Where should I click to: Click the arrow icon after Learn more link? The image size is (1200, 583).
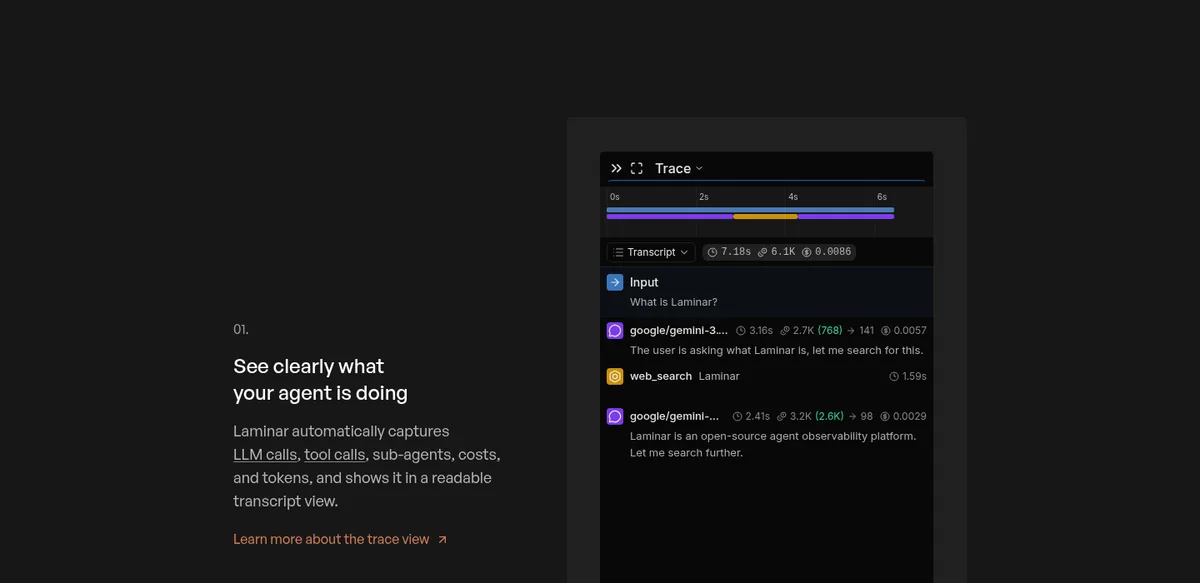point(443,539)
